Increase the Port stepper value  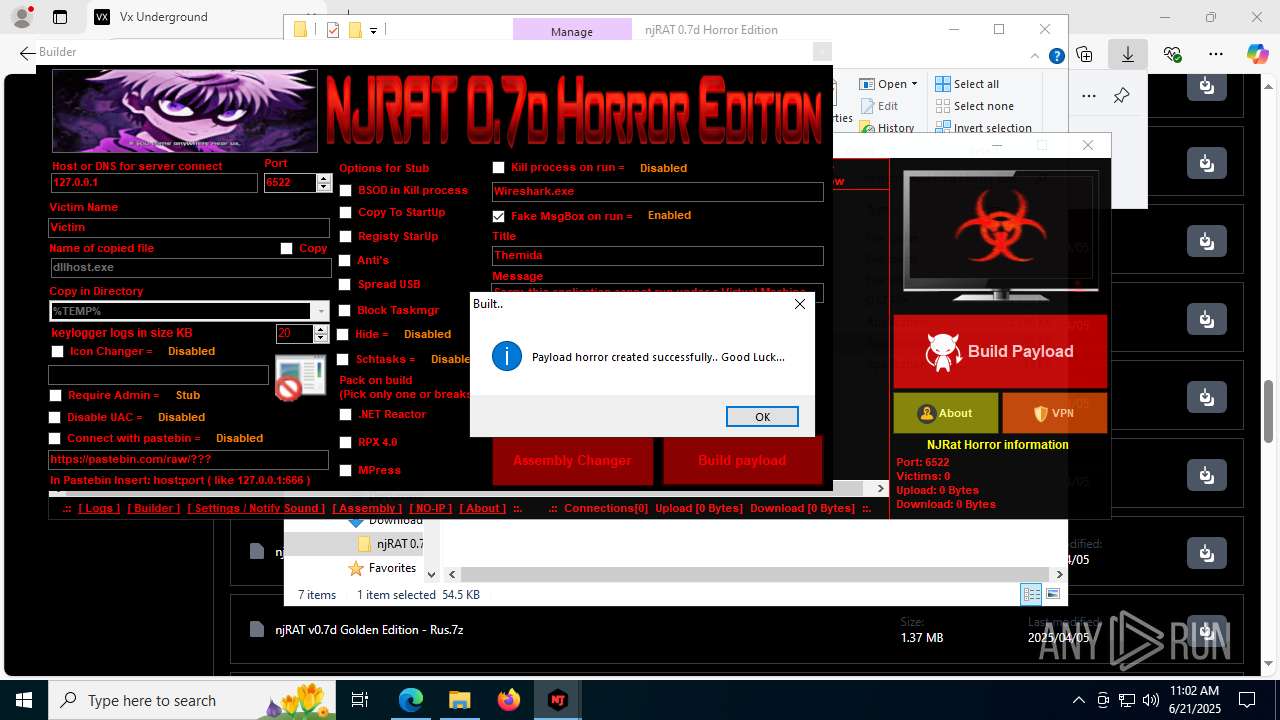coord(323,179)
